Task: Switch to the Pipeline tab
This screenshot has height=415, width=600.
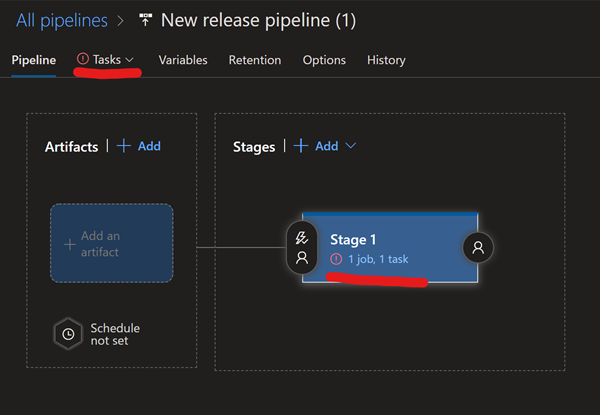Action: click(x=34, y=60)
